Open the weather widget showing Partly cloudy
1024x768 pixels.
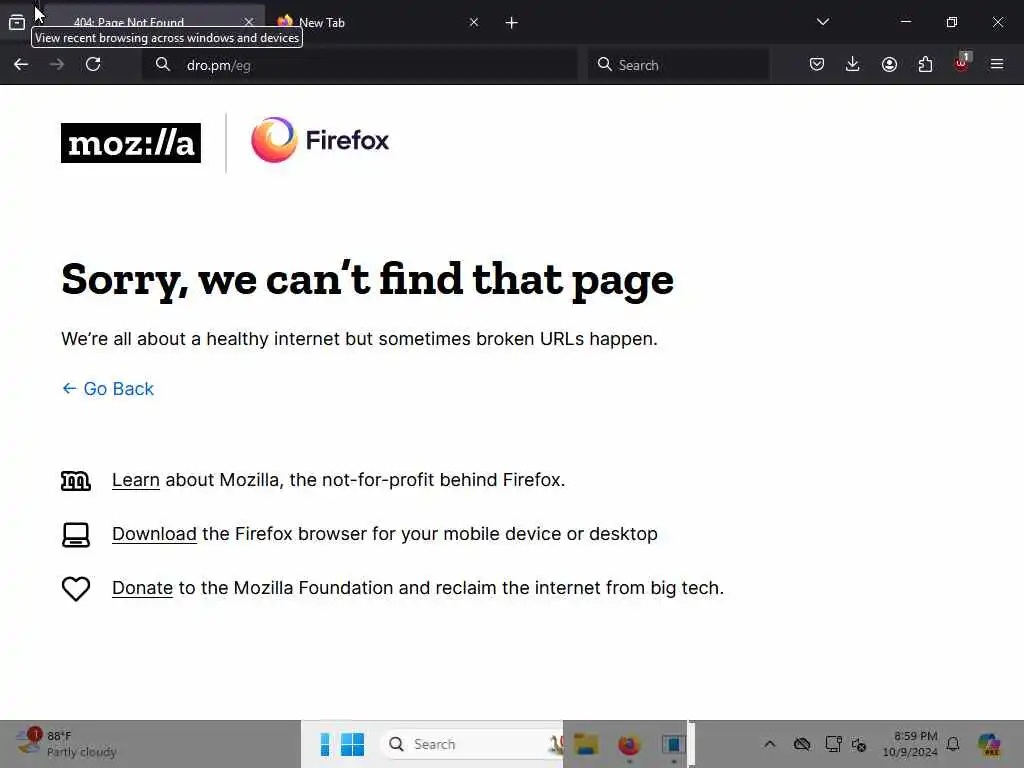[x=65, y=743]
